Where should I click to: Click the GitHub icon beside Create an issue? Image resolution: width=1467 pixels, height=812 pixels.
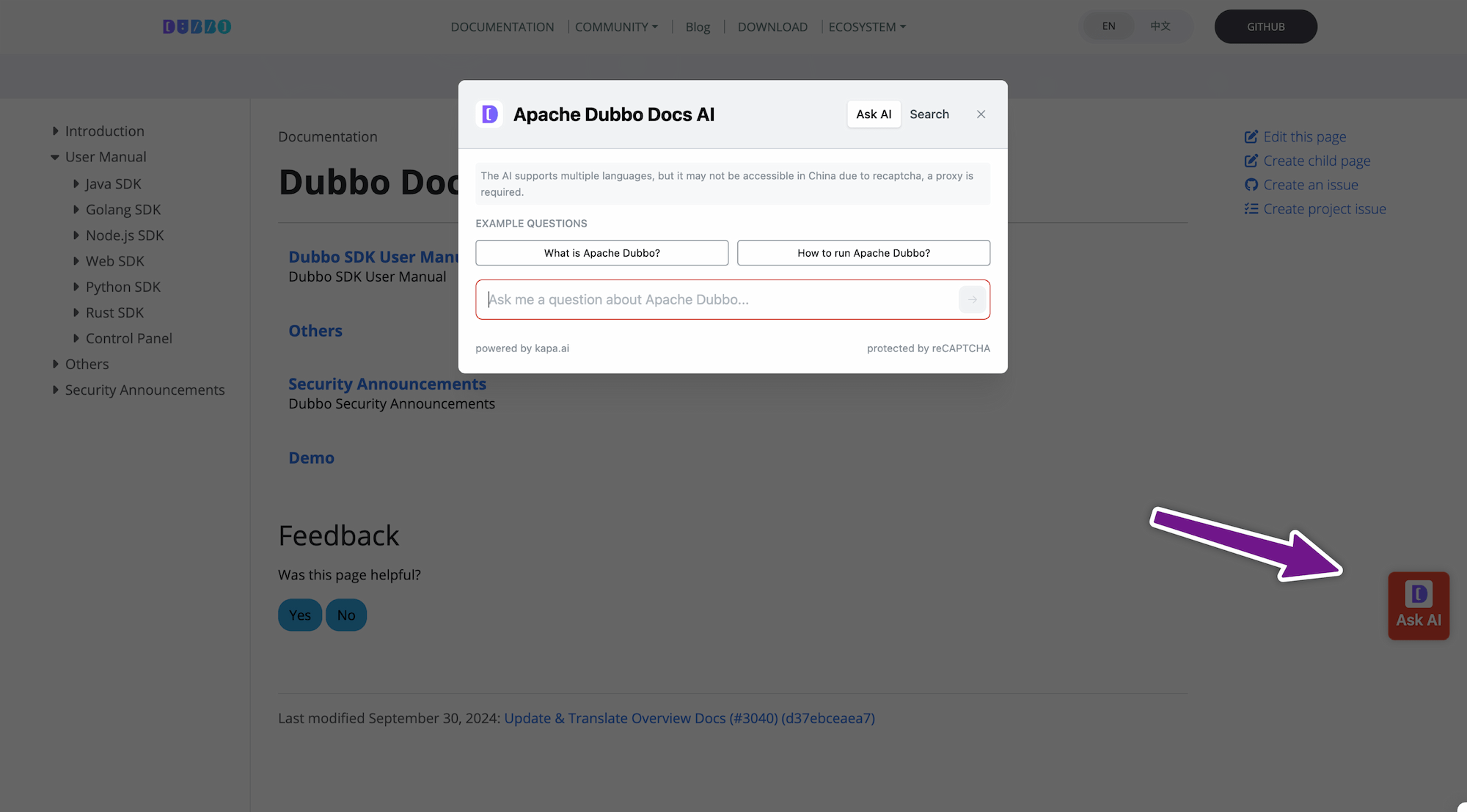point(1251,186)
